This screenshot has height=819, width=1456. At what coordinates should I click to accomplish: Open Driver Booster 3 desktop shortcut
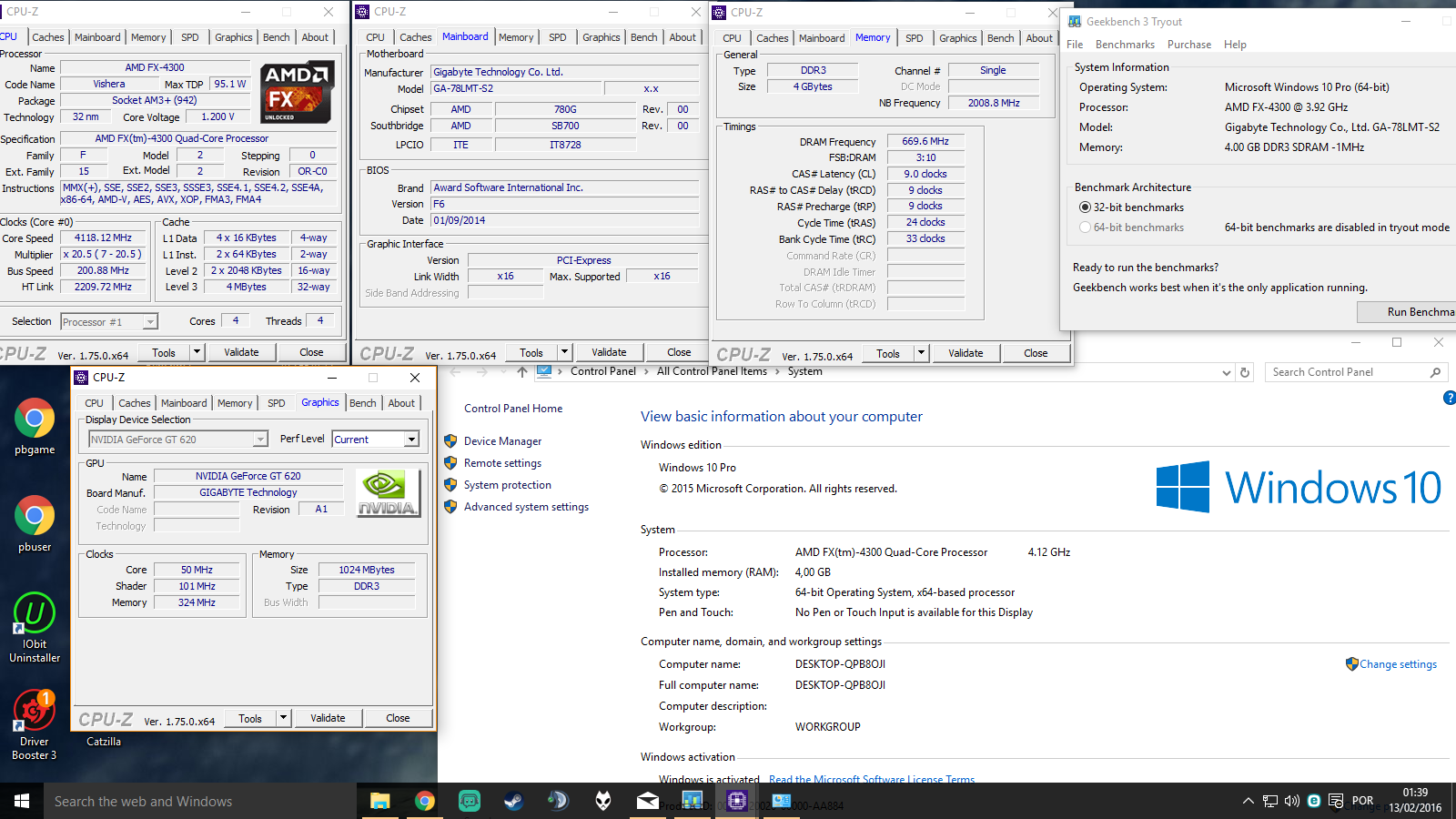[x=35, y=725]
